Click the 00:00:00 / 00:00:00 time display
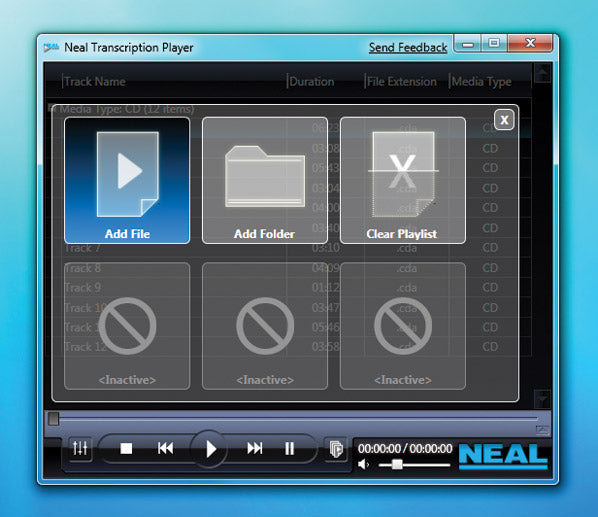The image size is (598, 517). click(405, 448)
